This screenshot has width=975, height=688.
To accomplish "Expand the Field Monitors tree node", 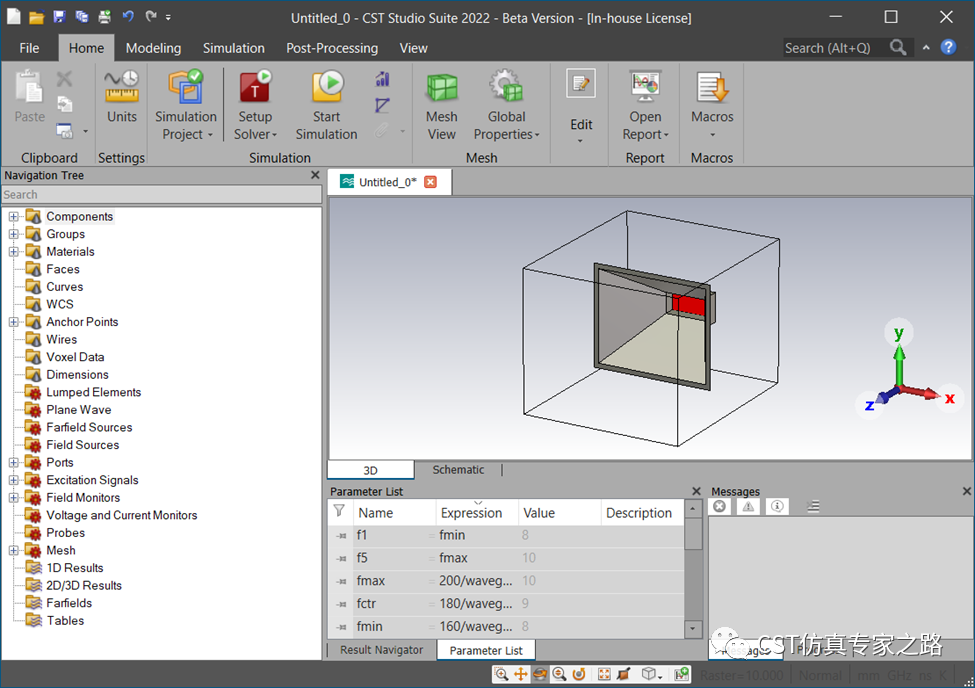I will click(x=14, y=498).
